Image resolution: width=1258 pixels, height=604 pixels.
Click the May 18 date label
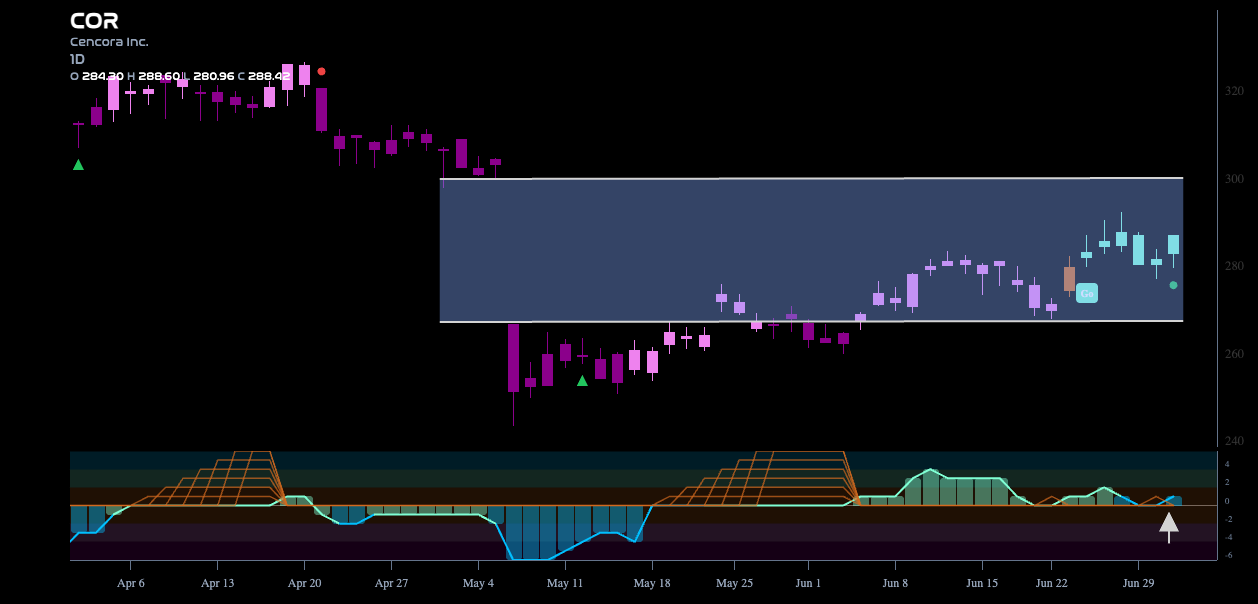[x=652, y=583]
